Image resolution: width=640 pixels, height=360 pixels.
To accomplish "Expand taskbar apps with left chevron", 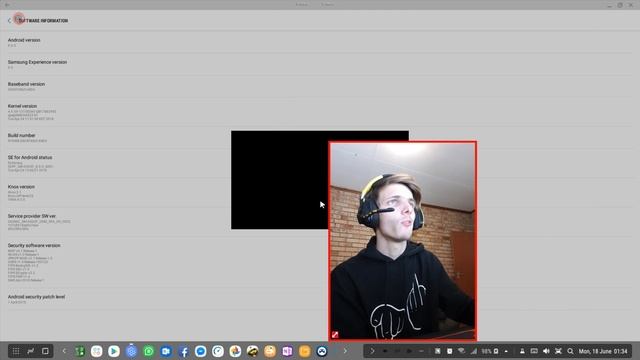I will click(x=64, y=351).
